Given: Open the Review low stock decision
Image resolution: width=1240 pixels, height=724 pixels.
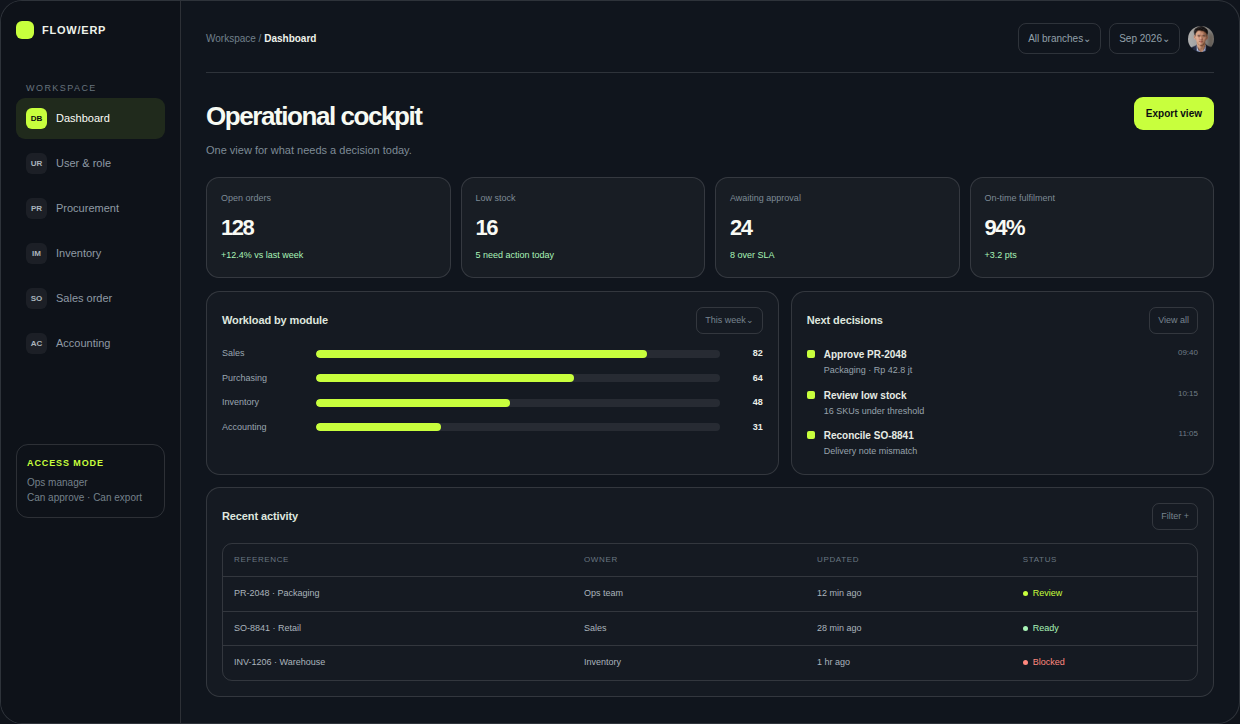Looking at the screenshot, I should (x=1002, y=402).
